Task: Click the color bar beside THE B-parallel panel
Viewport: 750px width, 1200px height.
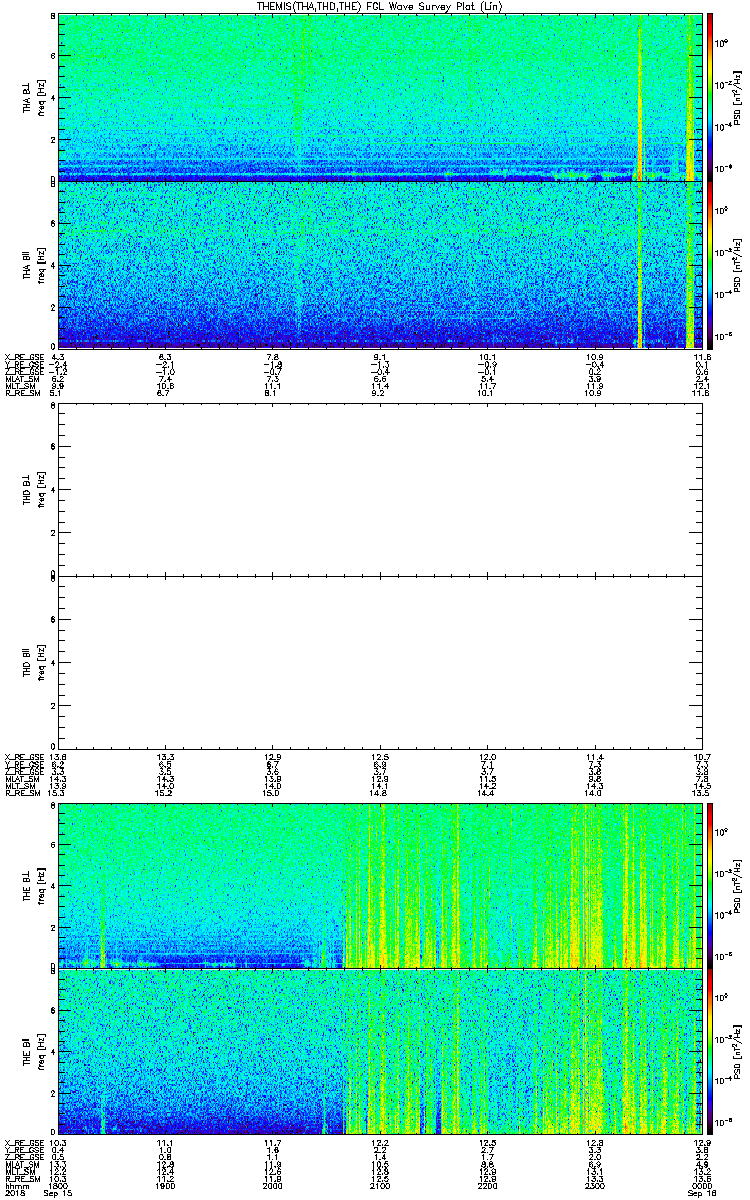Action: [x=710, y=1051]
